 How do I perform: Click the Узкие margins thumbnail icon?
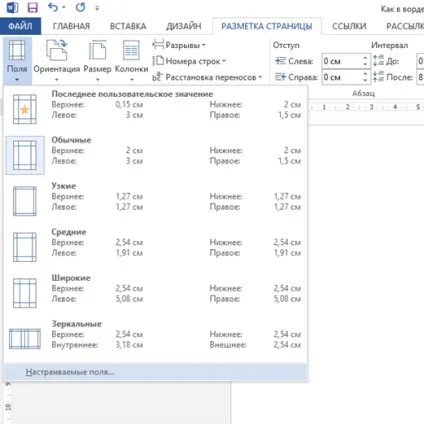[25, 201]
